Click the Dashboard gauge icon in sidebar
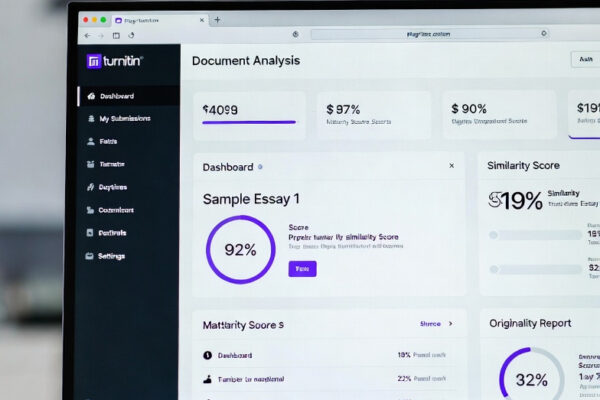 [x=92, y=97]
